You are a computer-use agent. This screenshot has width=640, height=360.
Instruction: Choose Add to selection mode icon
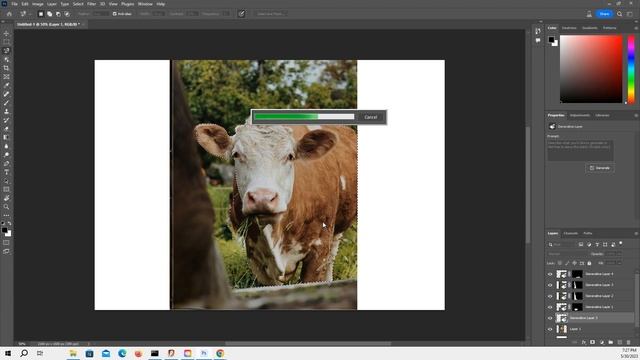tap(49, 14)
